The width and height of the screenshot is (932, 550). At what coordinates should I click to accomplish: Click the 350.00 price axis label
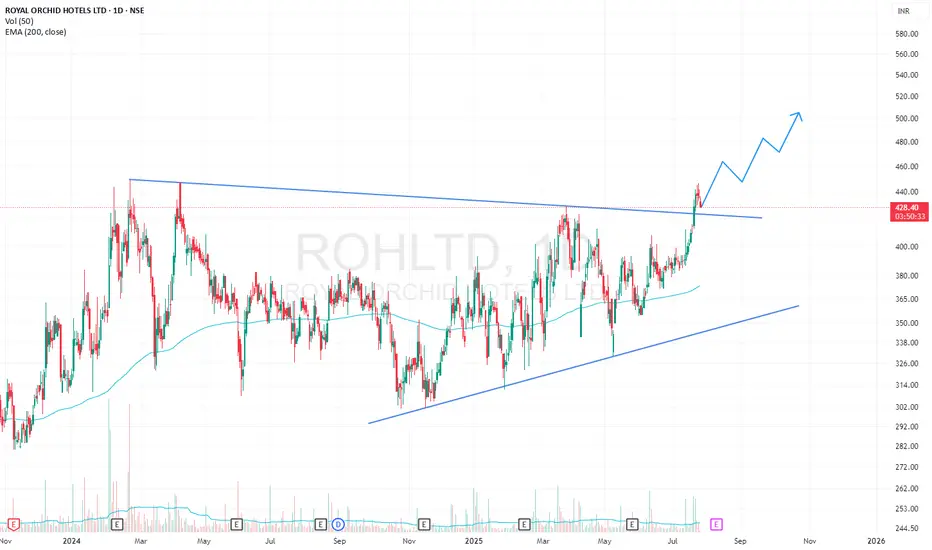click(907, 323)
